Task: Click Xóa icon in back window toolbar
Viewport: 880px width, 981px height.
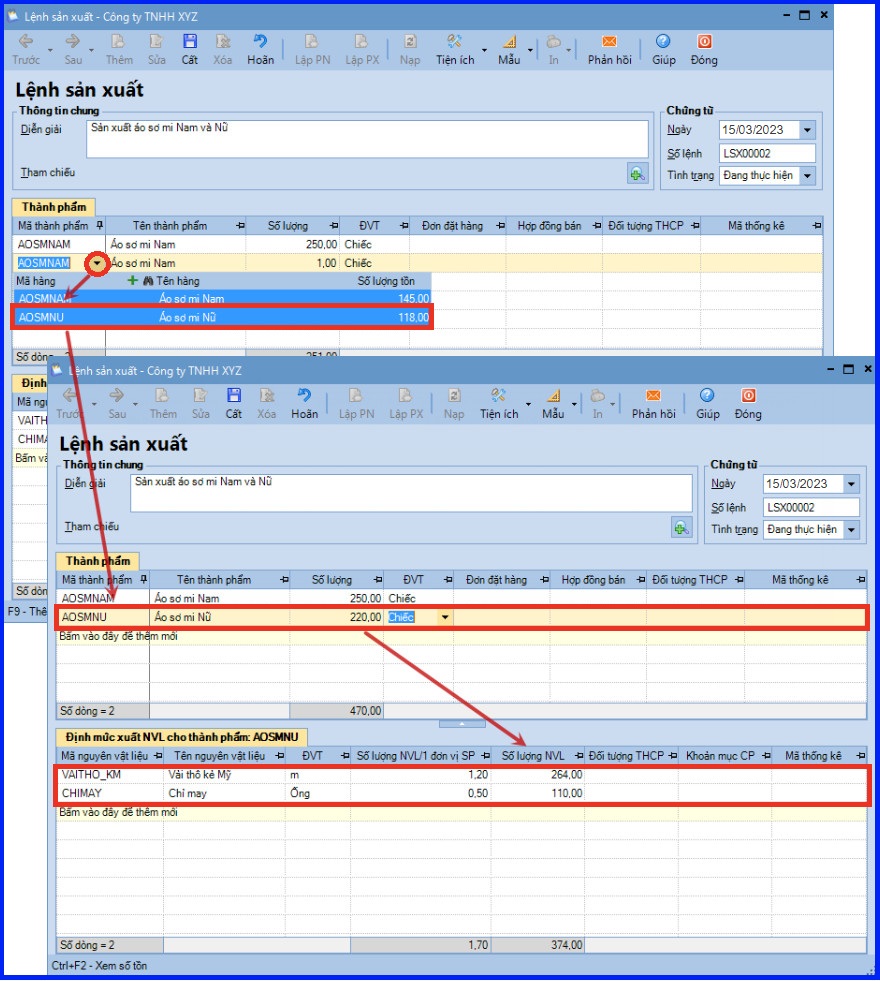Action: [223, 42]
